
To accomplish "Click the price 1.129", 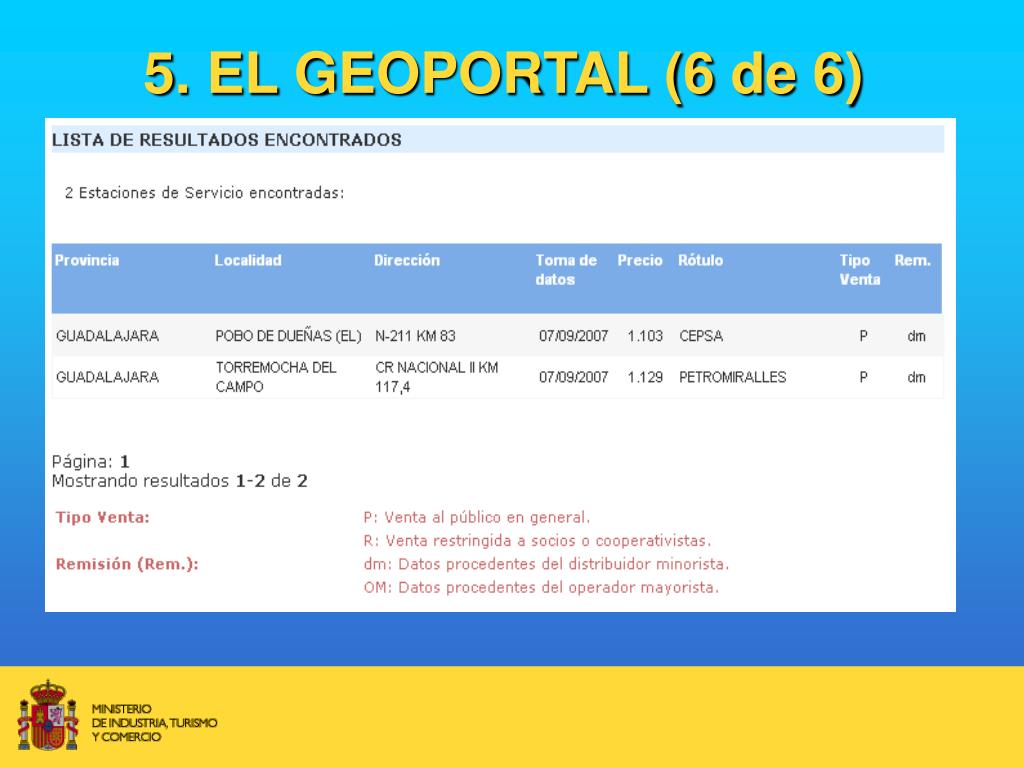I will click(645, 377).
